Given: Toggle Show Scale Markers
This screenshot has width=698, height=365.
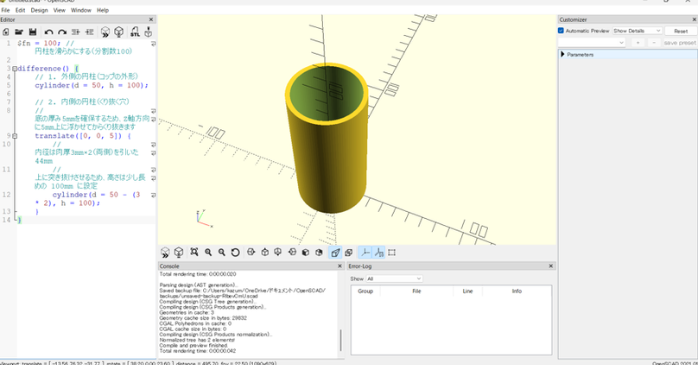Looking at the screenshot, I should click(379, 252).
